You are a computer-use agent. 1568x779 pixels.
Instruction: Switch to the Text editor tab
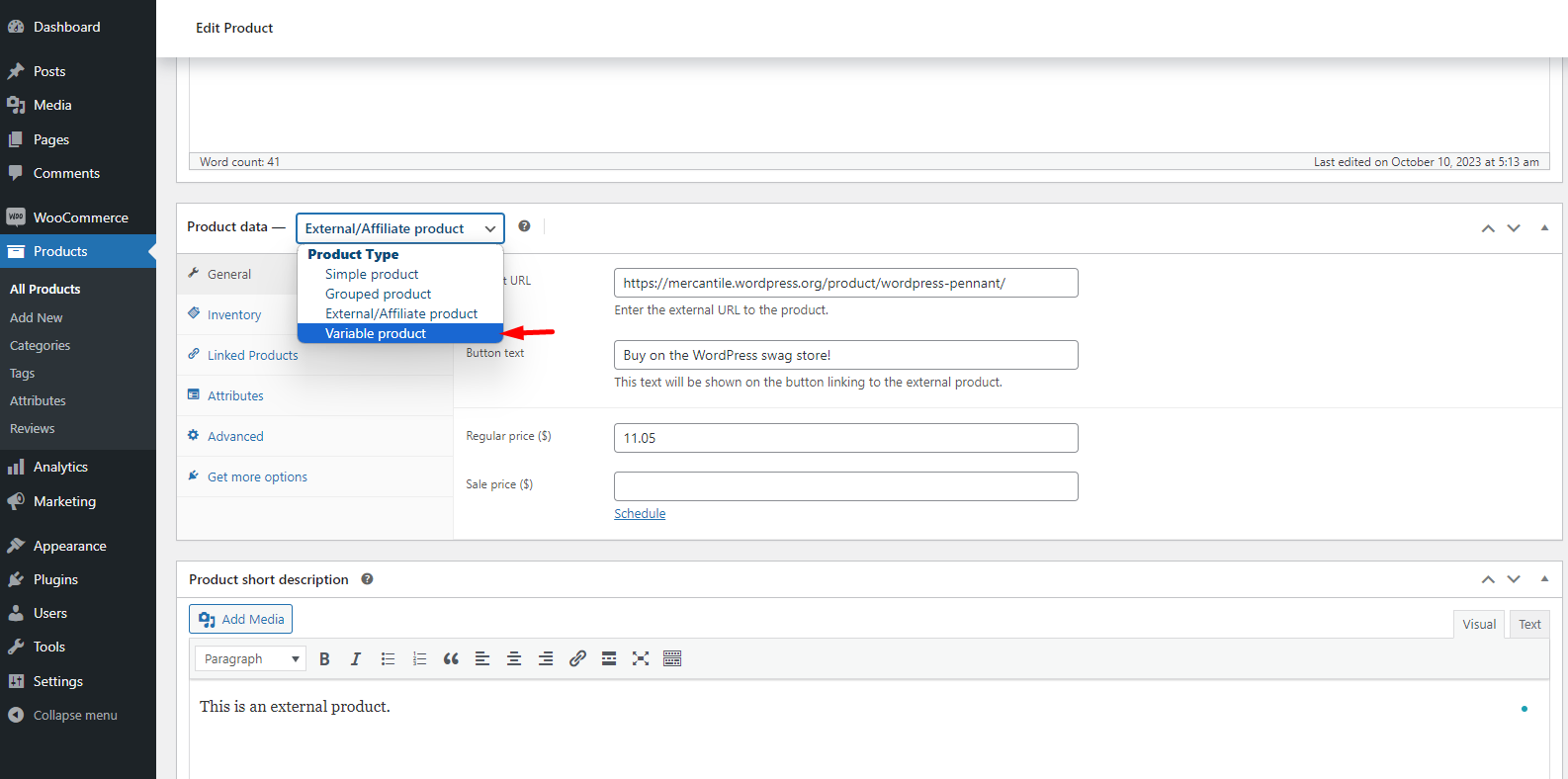click(x=1529, y=625)
